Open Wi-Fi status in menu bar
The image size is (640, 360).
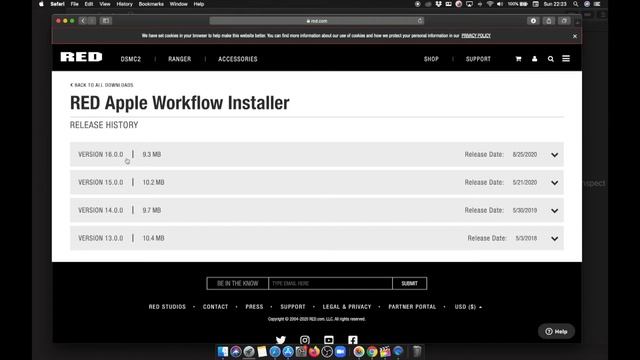click(490, 4)
